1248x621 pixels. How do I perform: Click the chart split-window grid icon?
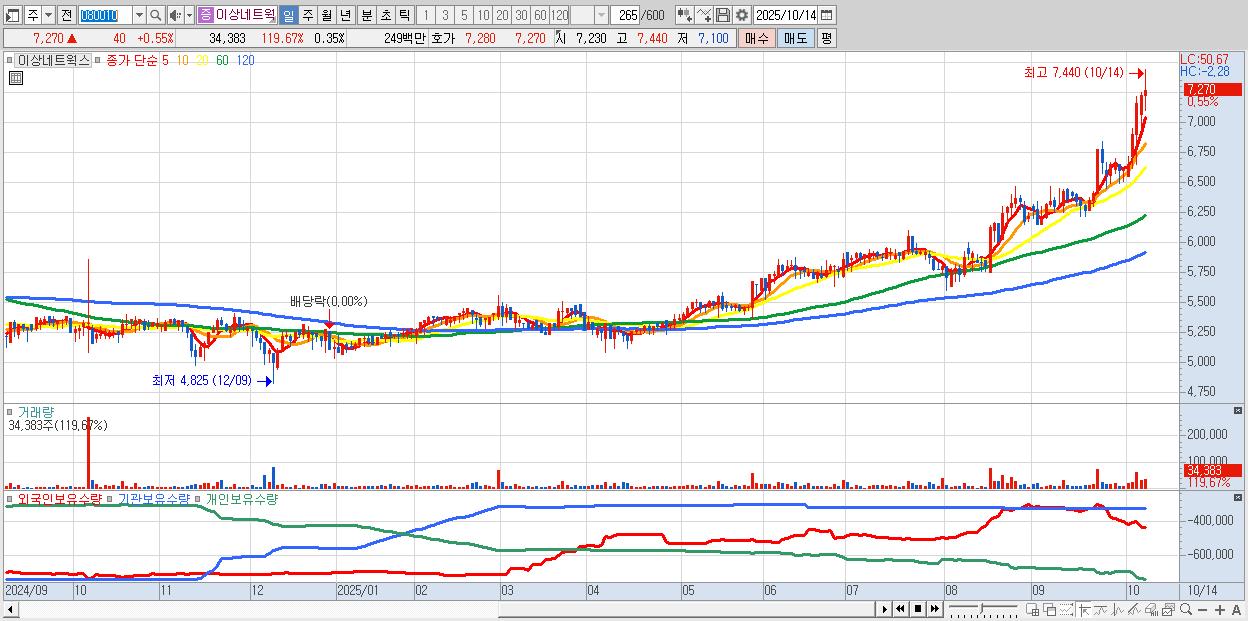1033,609
